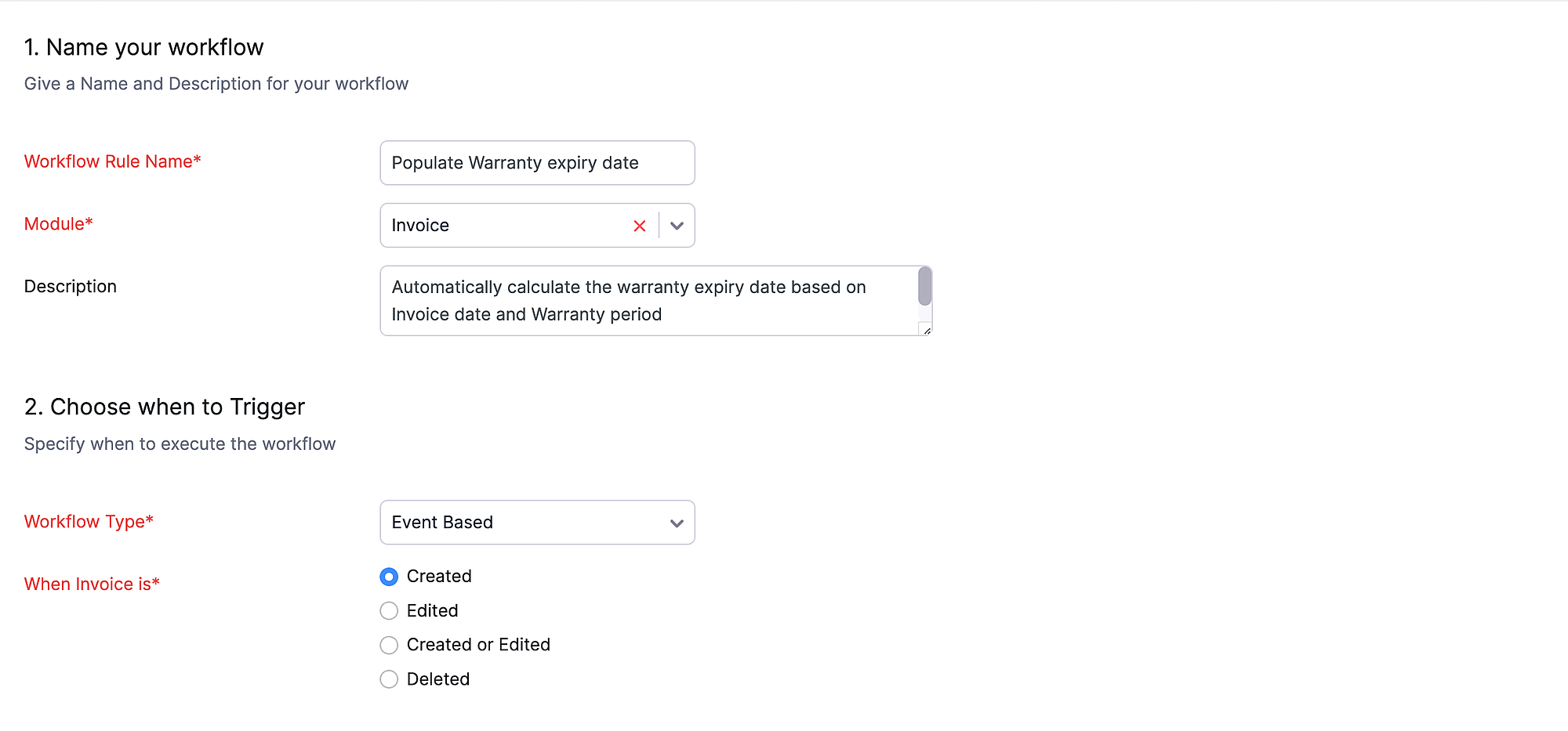
Task: Click the Choose when to Trigger heading
Action: coord(165,407)
